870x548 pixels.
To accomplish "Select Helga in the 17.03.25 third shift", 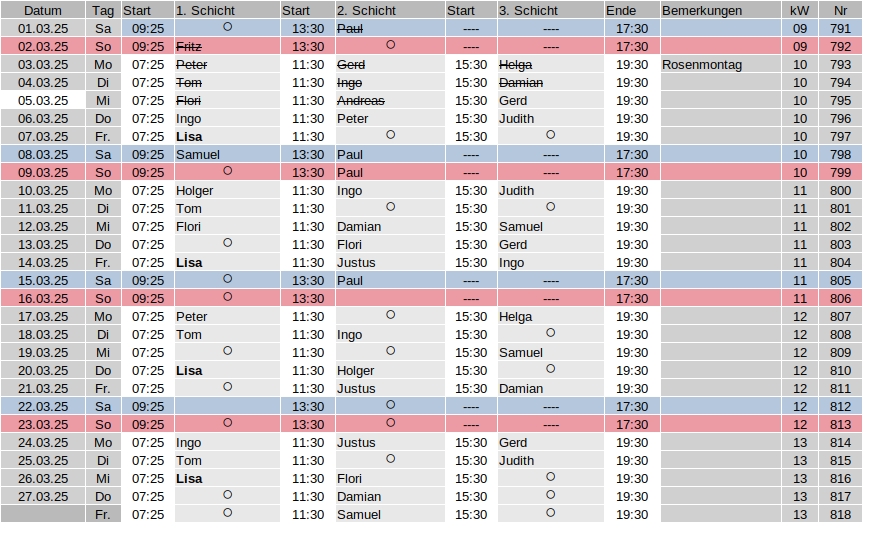I will pos(515,317).
